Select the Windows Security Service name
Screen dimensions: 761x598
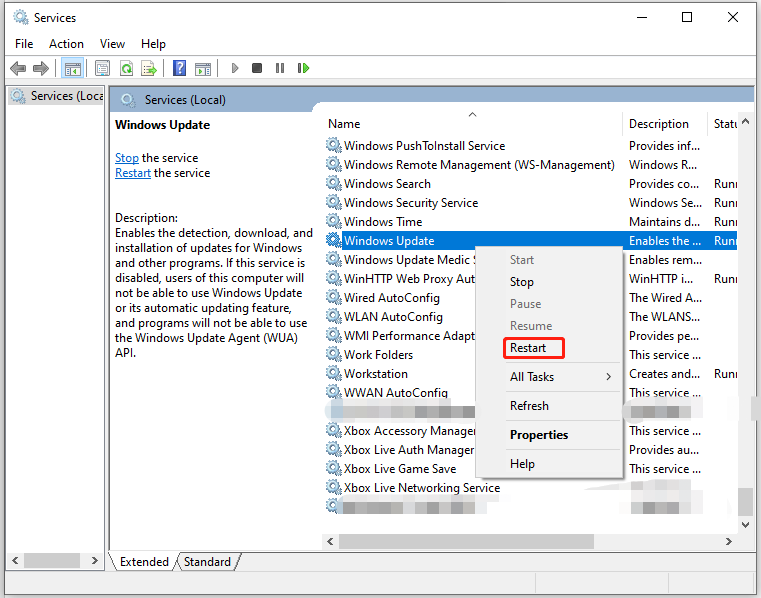[x=411, y=203]
